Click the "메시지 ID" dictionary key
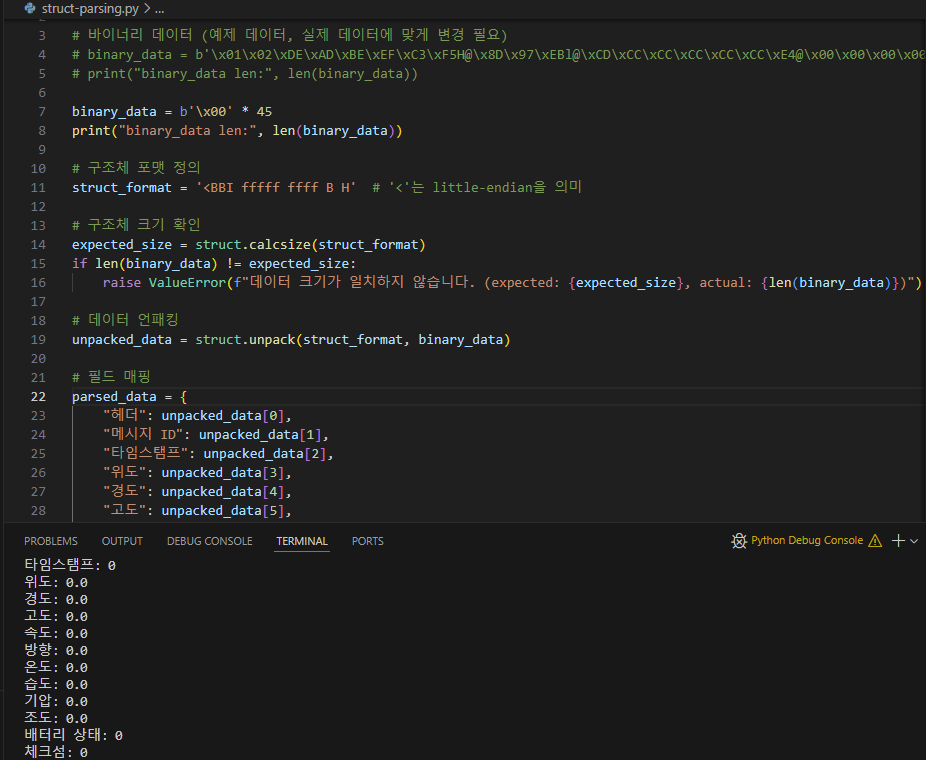The image size is (926, 760). coord(143,435)
